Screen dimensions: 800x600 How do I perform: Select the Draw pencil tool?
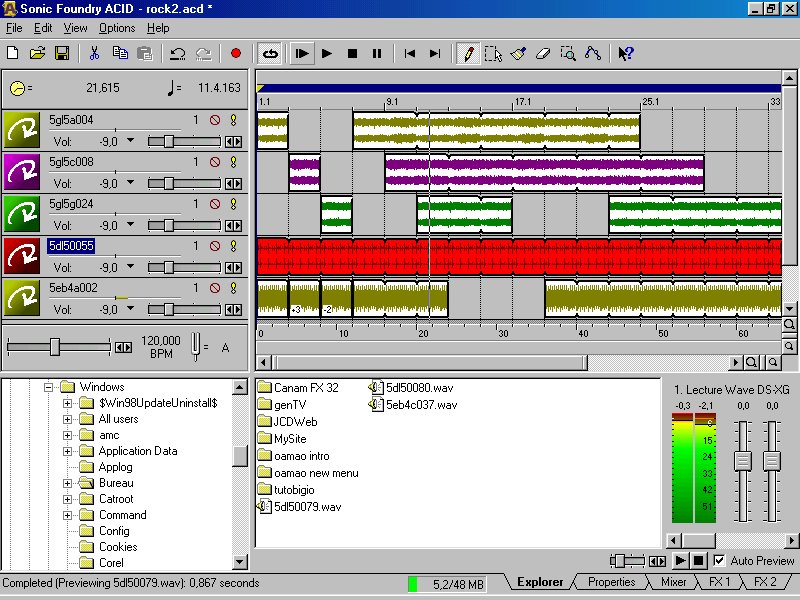tap(467, 53)
